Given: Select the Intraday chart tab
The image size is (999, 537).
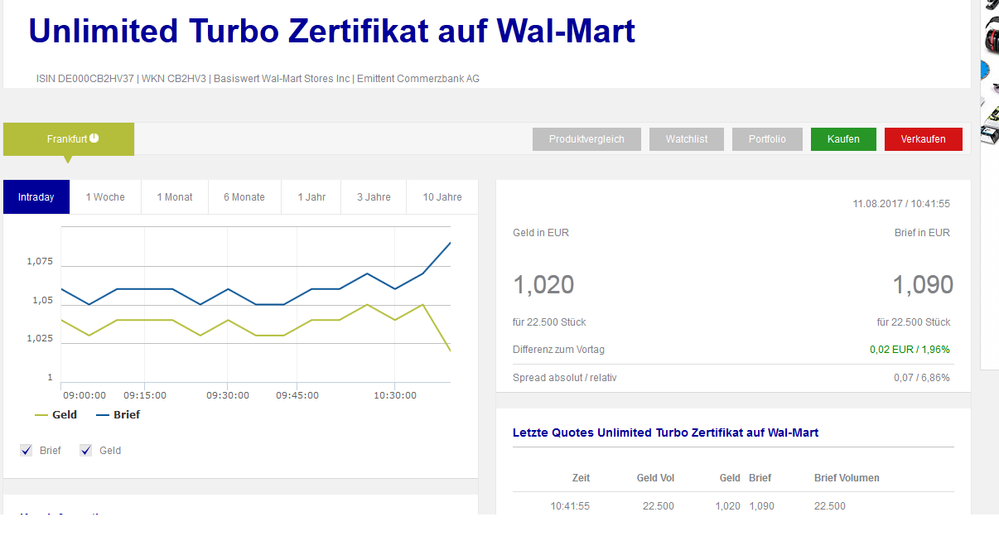Looking at the screenshot, I should pos(36,197).
